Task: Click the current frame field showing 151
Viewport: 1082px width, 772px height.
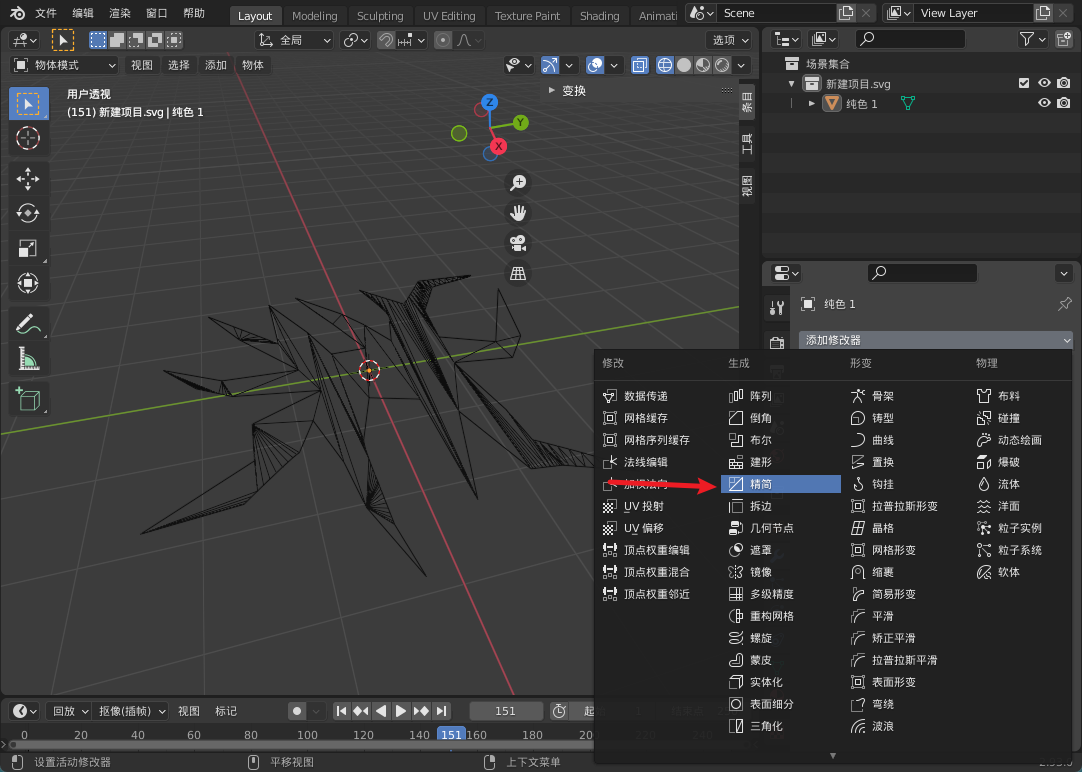Action: pos(505,711)
